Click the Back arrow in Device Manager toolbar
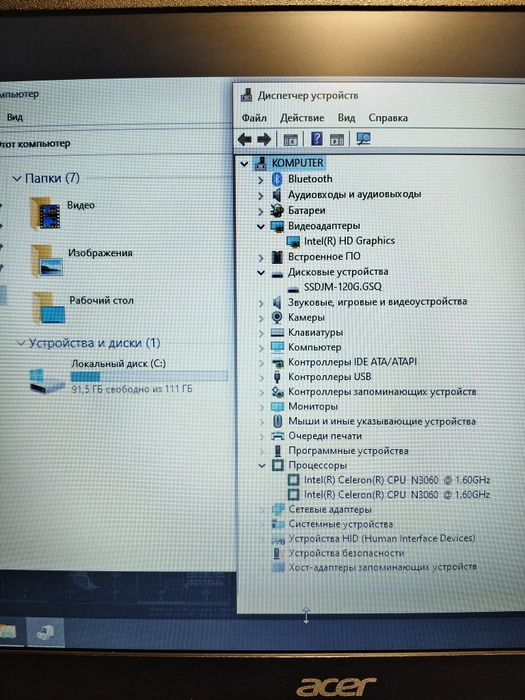 pos(245,140)
